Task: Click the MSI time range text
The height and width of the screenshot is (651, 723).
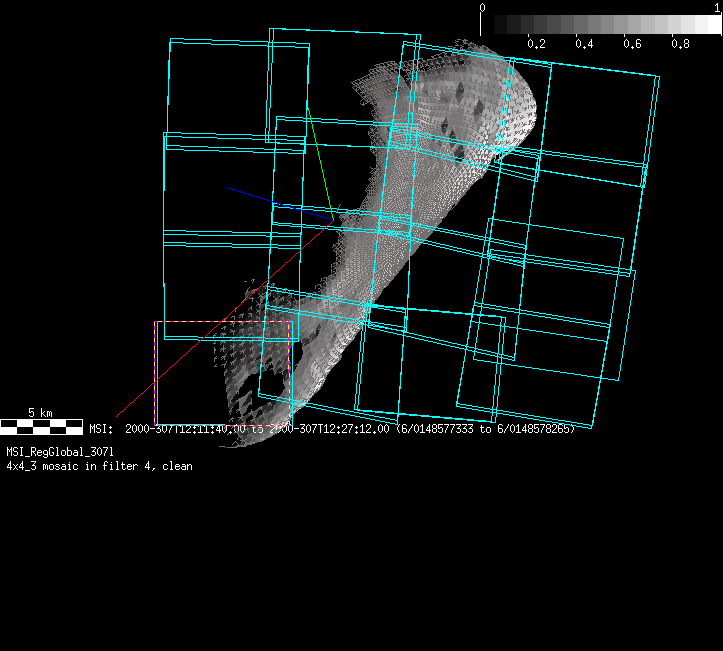Action: click(332, 429)
